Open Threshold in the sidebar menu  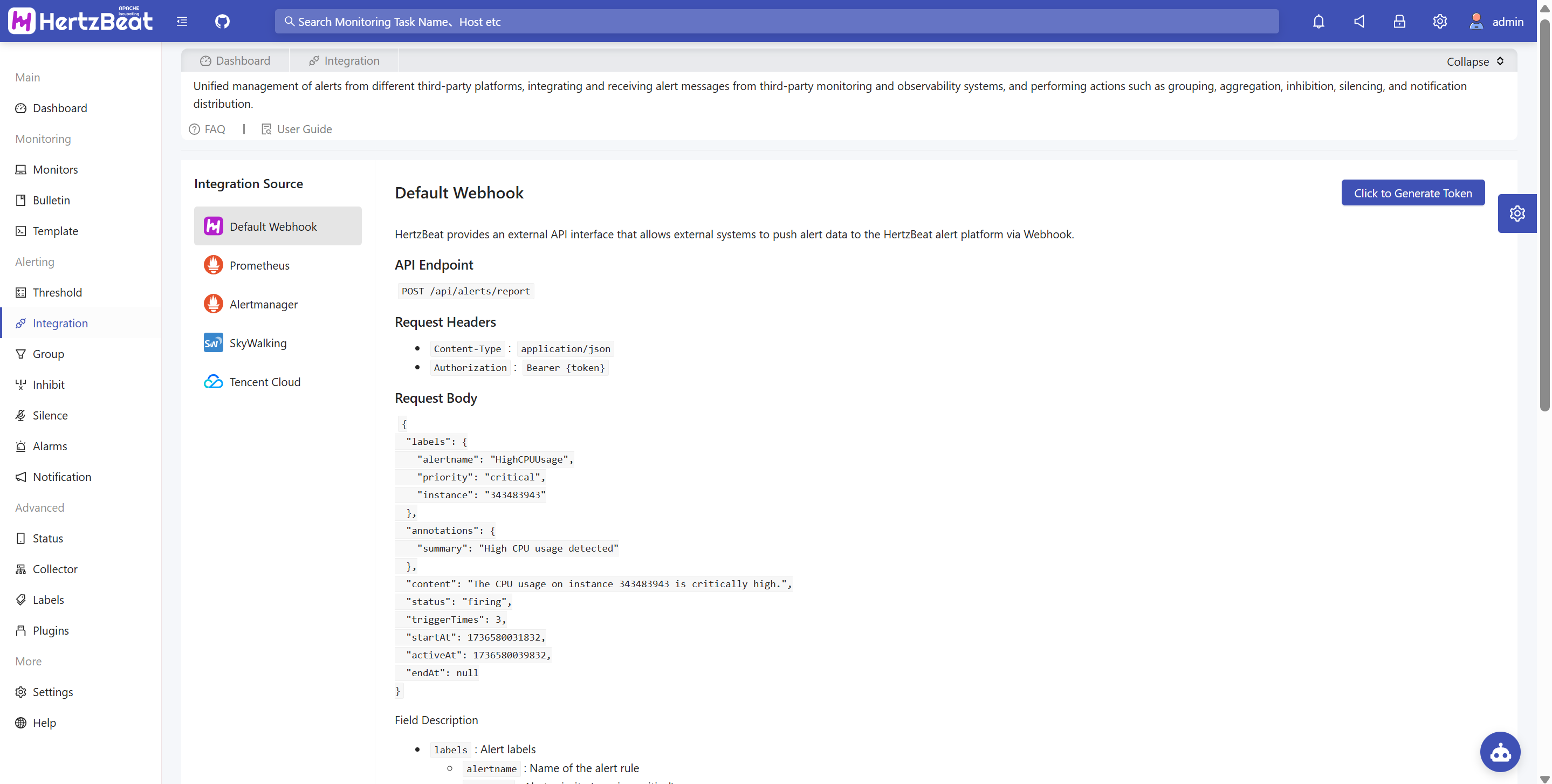57,292
